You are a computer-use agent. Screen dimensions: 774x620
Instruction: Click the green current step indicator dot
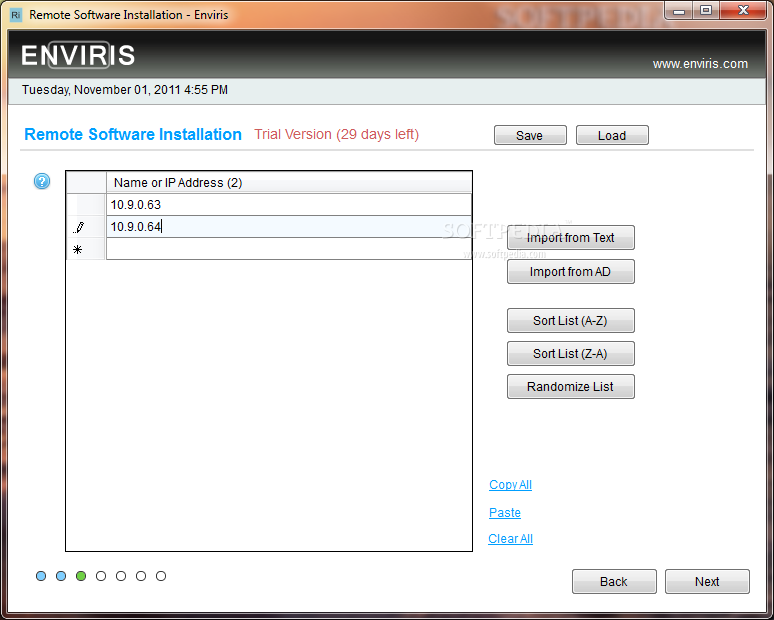(81, 576)
